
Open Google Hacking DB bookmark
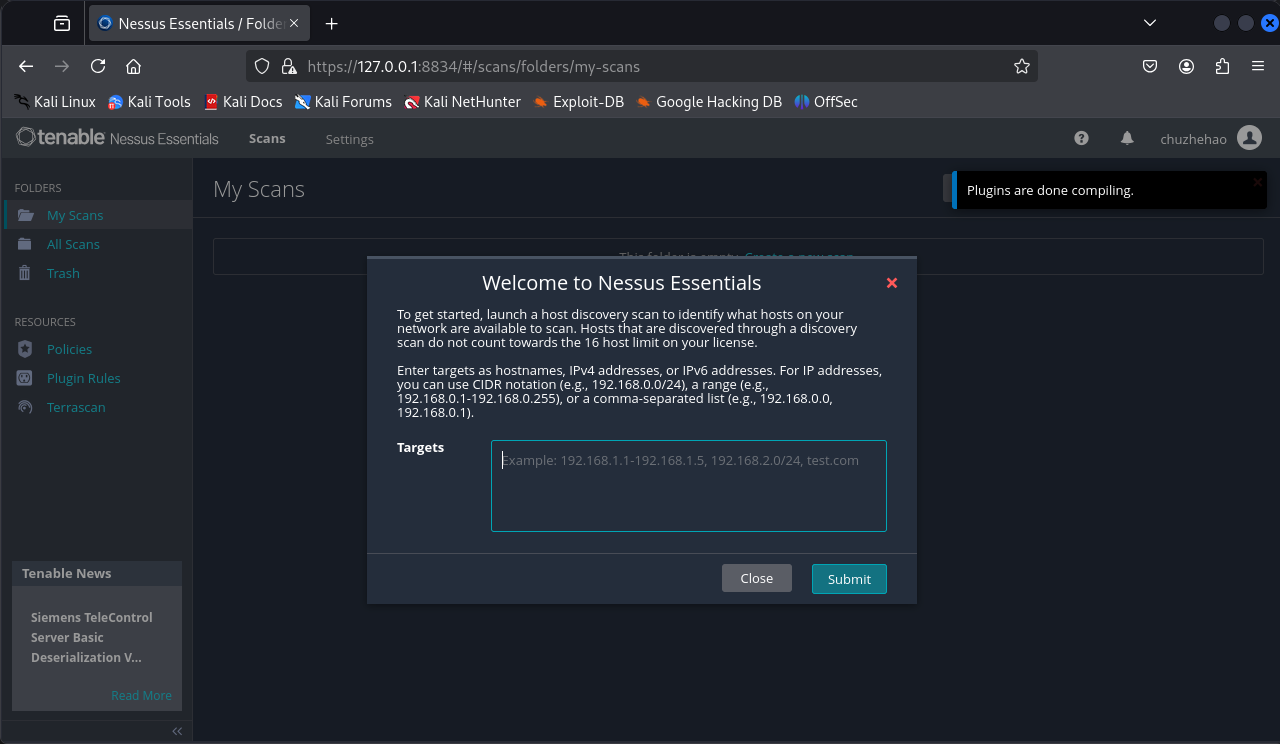pyautogui.click(x=709, y=102)
